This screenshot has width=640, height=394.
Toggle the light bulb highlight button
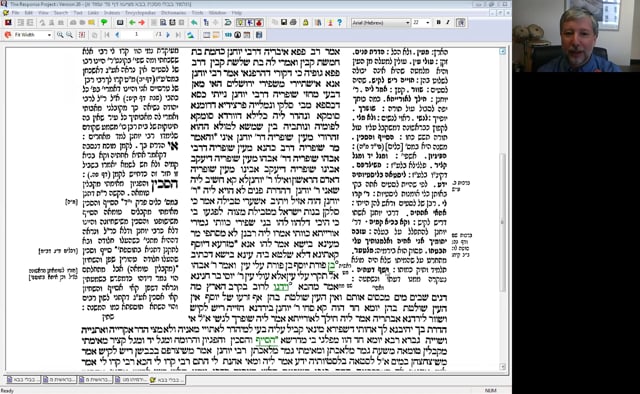240,22
